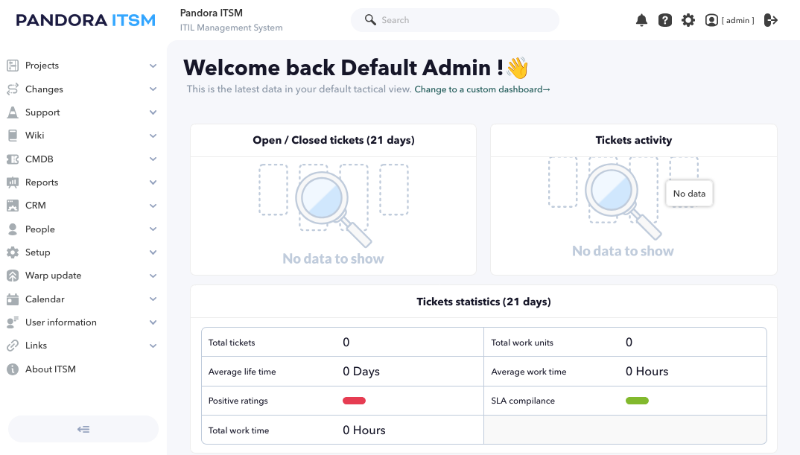Open the Warp update menu item
800x455 pixels.
click(53, 275)
